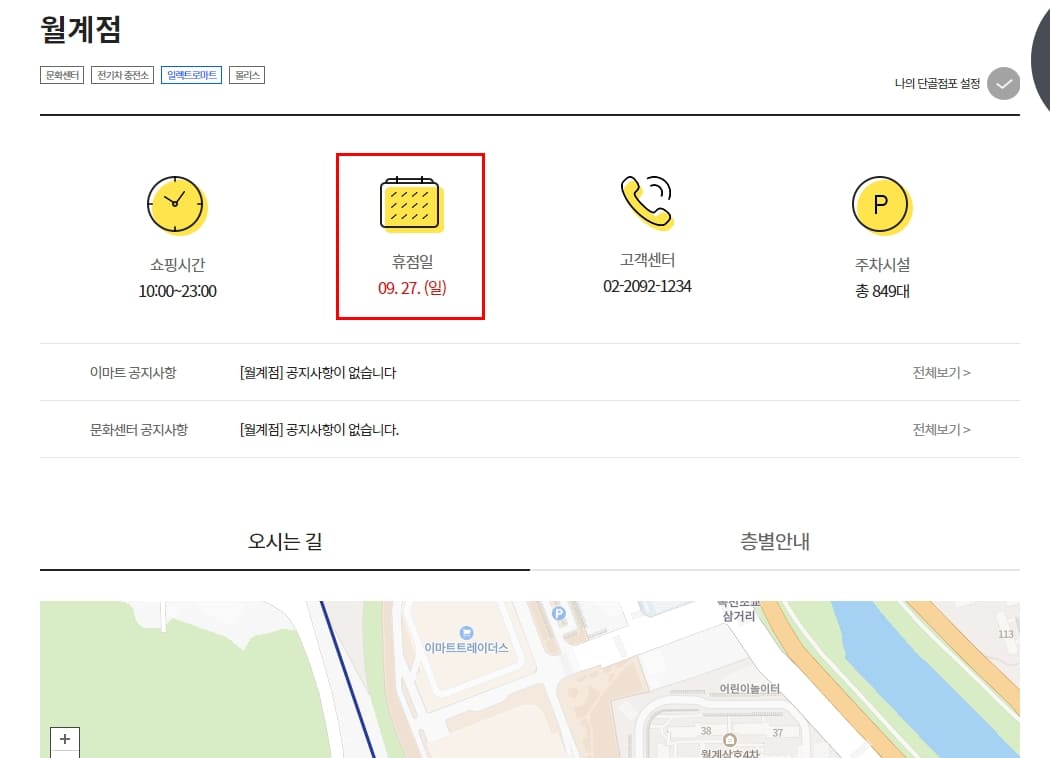Viewport: 1050px width, 758px height.
Task: Click the 휴점일 label
Action: click(412, 262)
